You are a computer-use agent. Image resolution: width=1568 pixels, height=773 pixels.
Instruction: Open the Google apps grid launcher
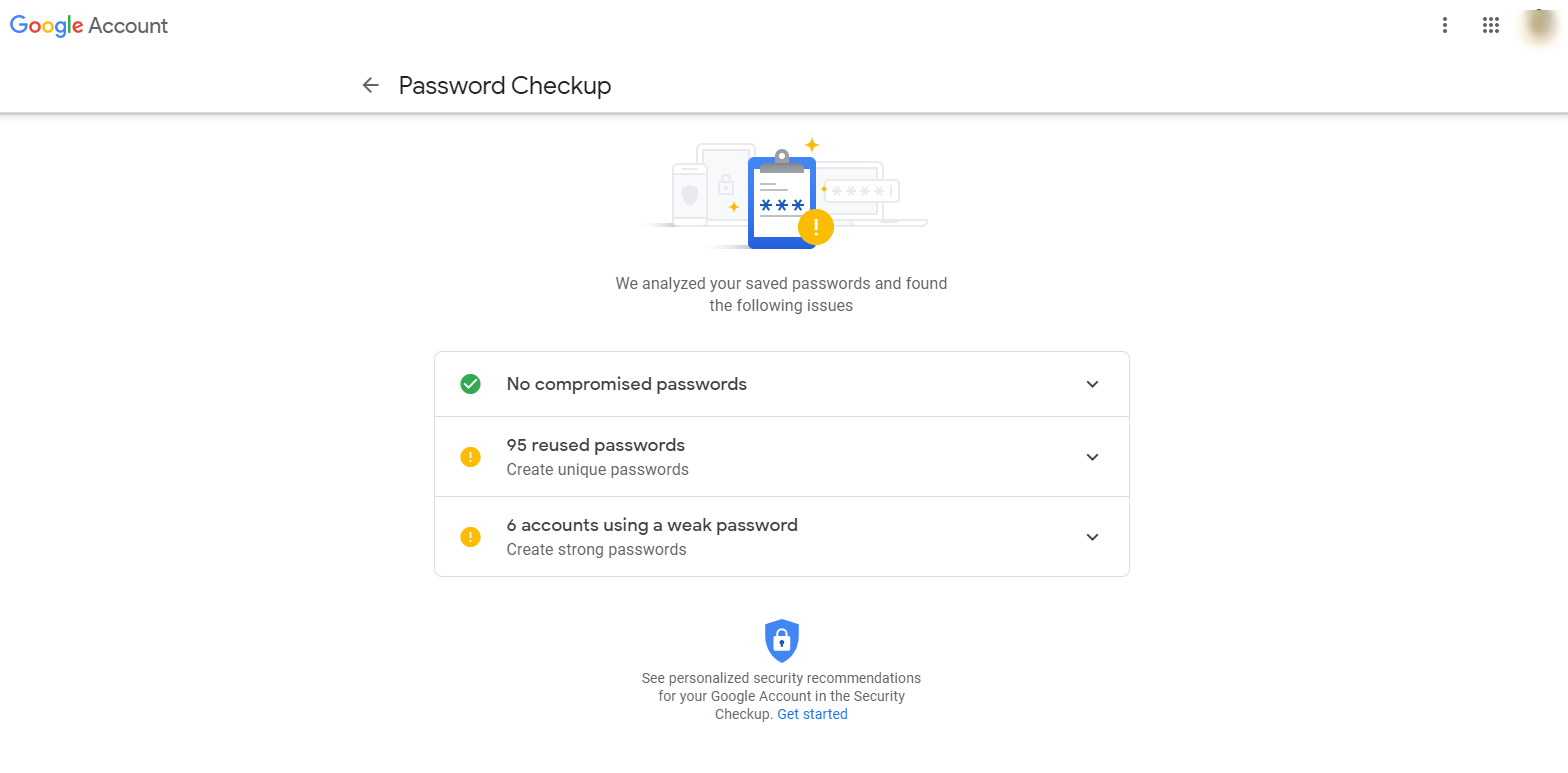click(x=1491, y=26)
